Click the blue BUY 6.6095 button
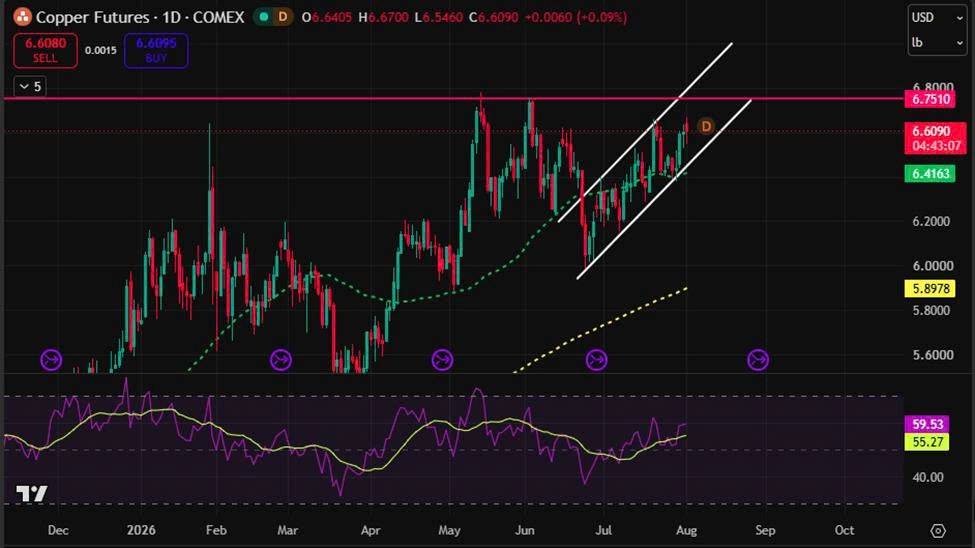 (x=156, y=50)
